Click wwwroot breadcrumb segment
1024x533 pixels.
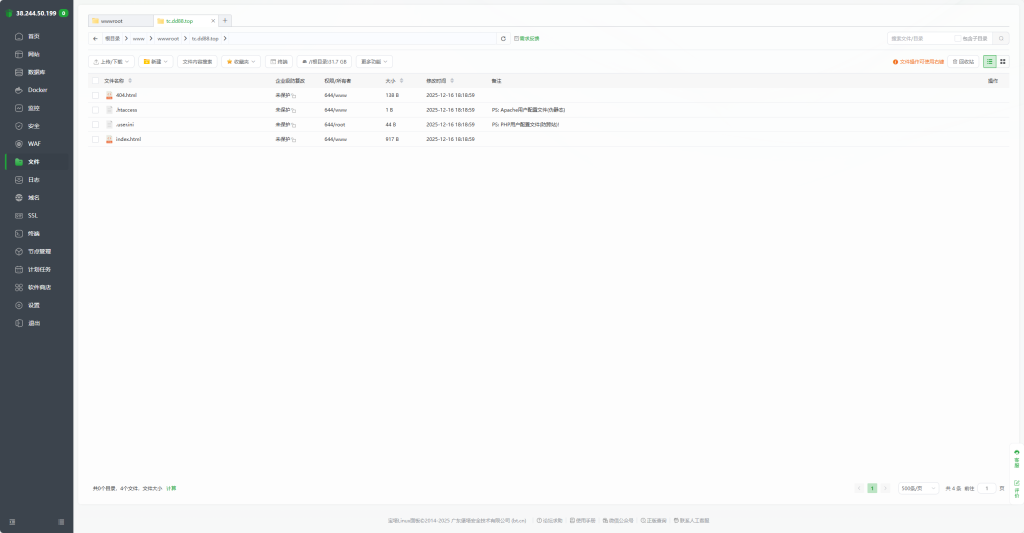click(x=168, y=39)
